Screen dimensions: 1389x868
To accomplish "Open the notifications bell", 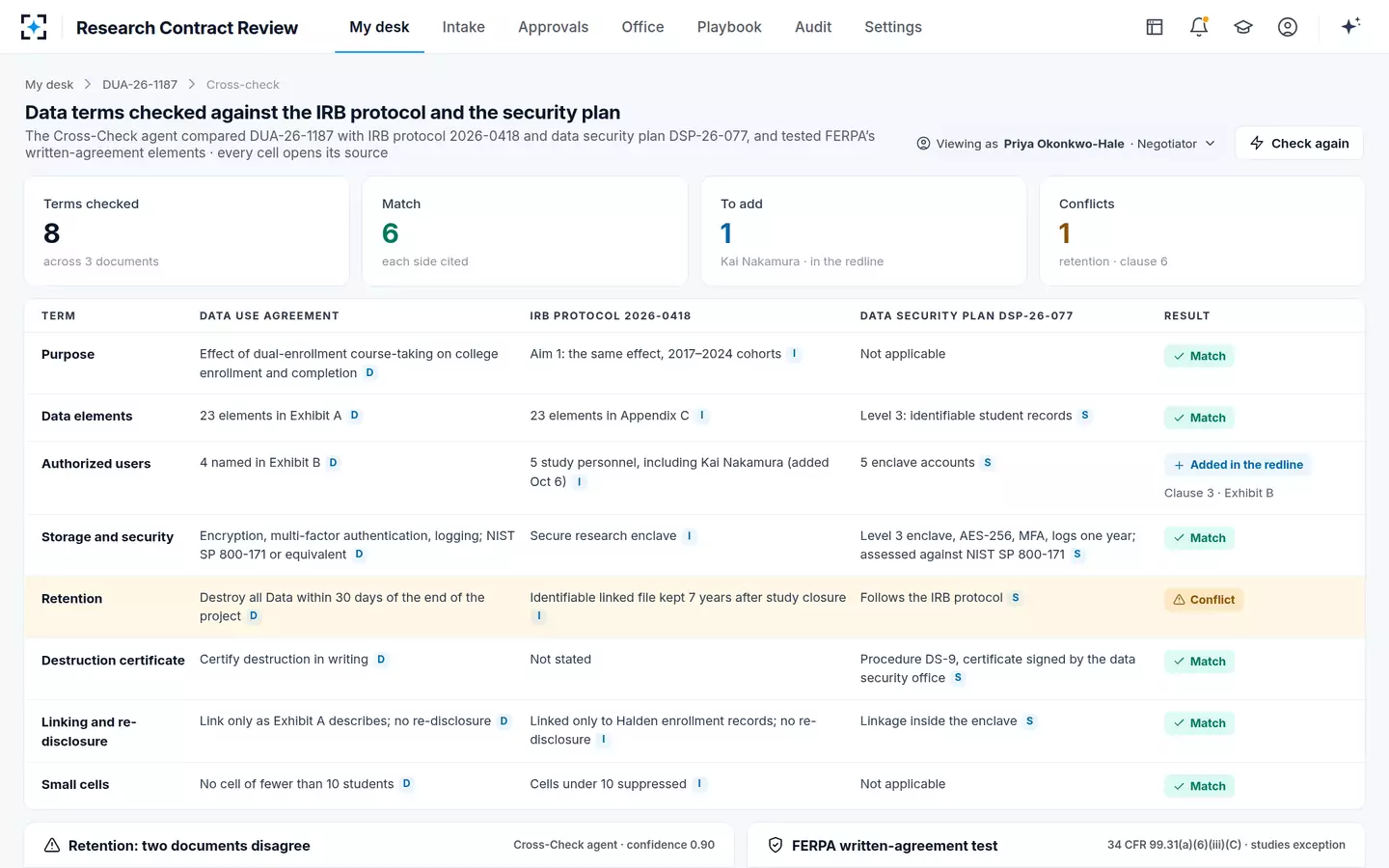I will (x=1199, y=27).
